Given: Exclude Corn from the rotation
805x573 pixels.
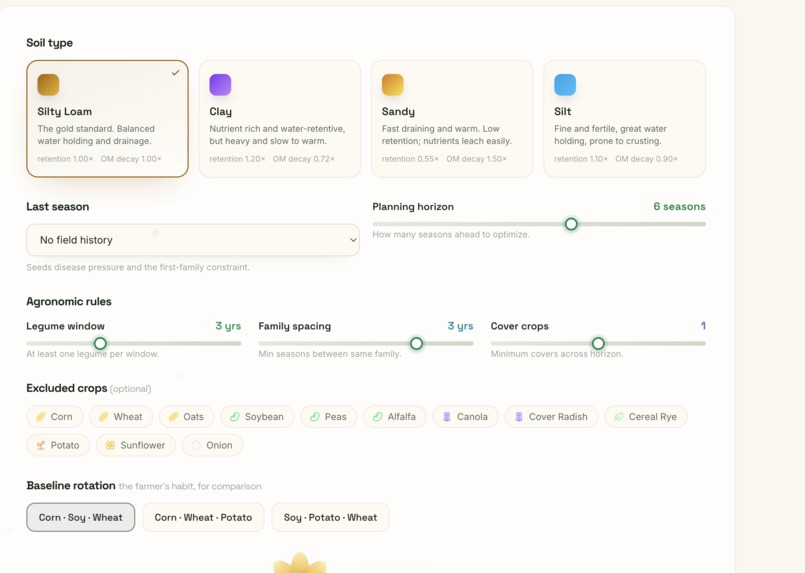Looking at the screenshot, I should point(54,417).
